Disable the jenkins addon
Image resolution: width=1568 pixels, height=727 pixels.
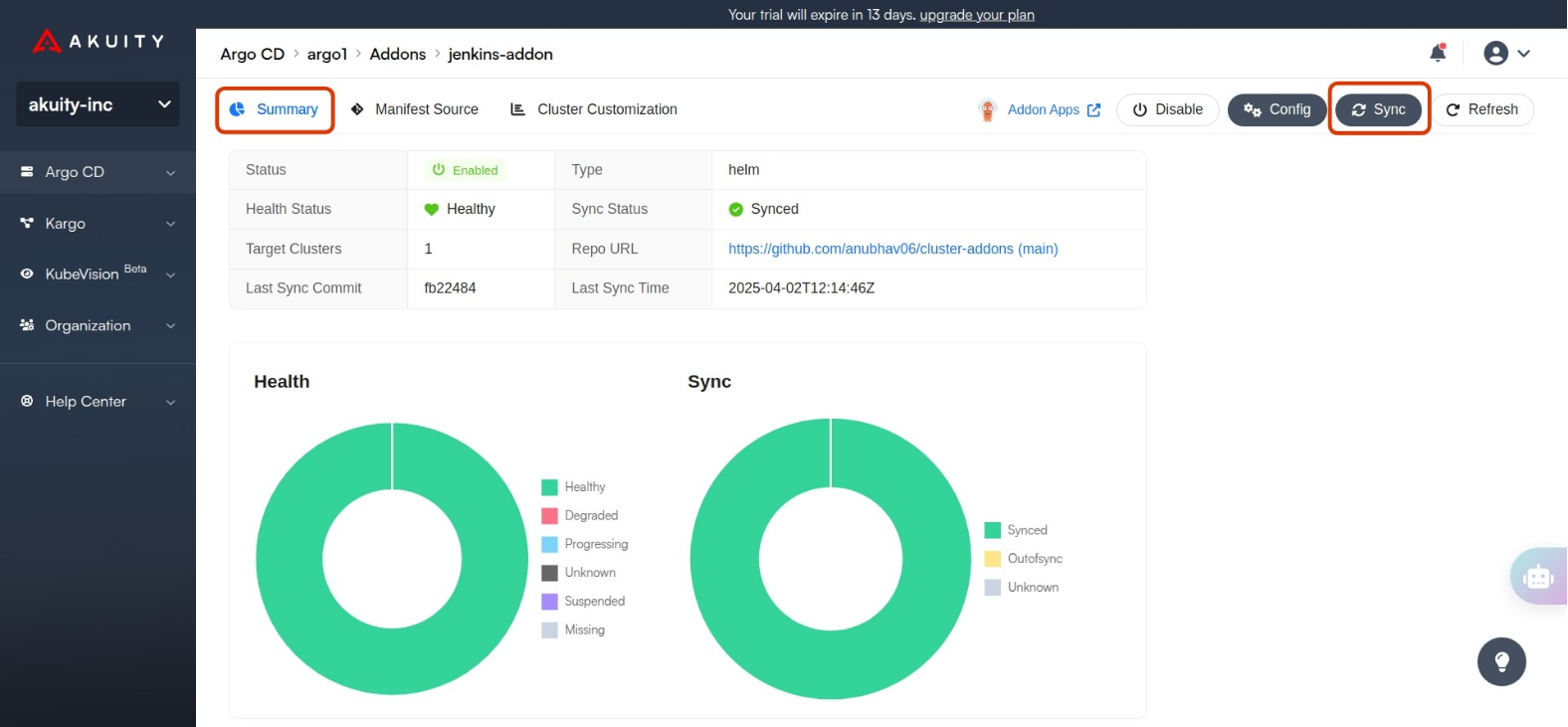1168,109
